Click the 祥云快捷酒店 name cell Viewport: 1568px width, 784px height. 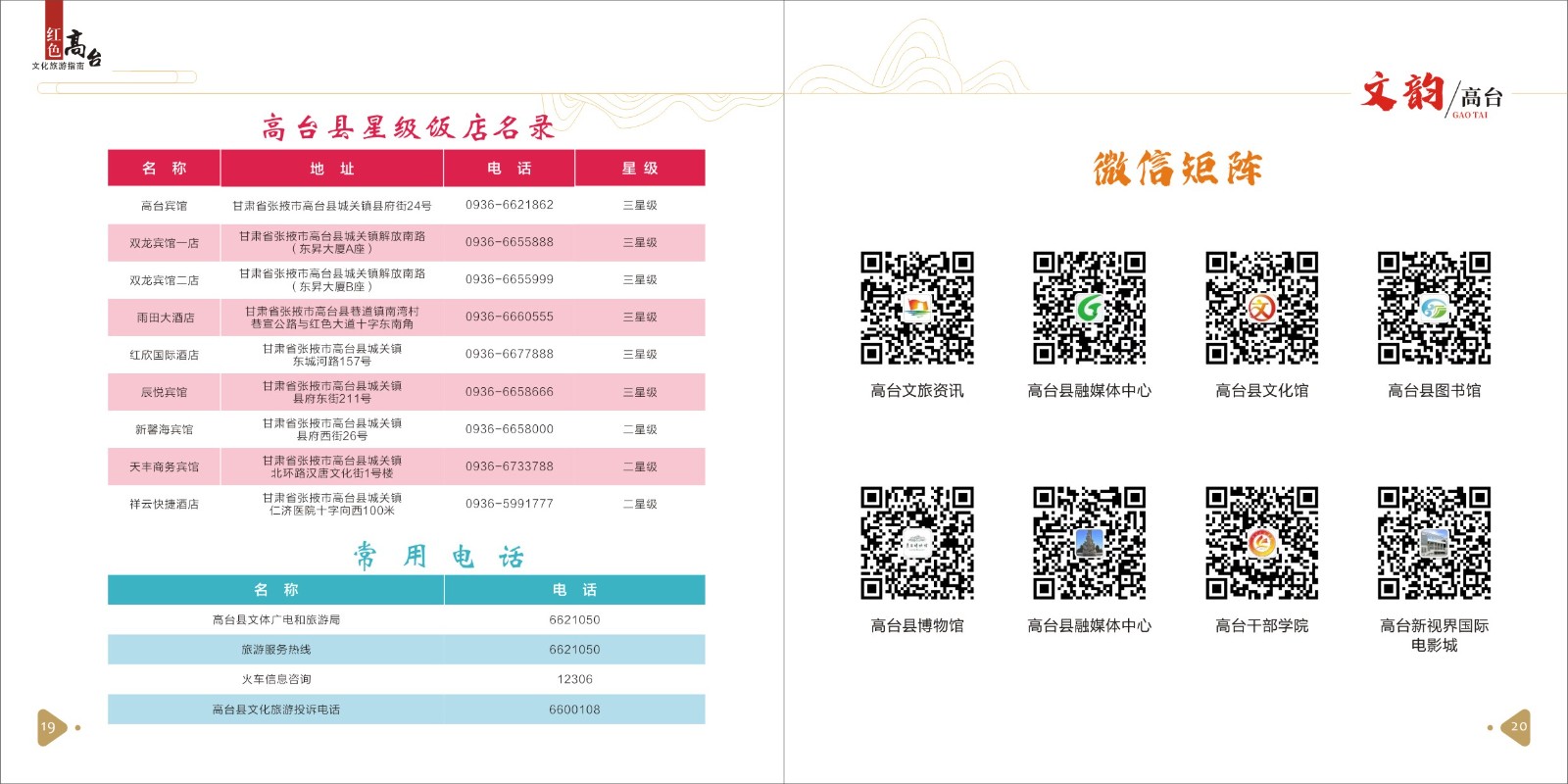point(164,504)
